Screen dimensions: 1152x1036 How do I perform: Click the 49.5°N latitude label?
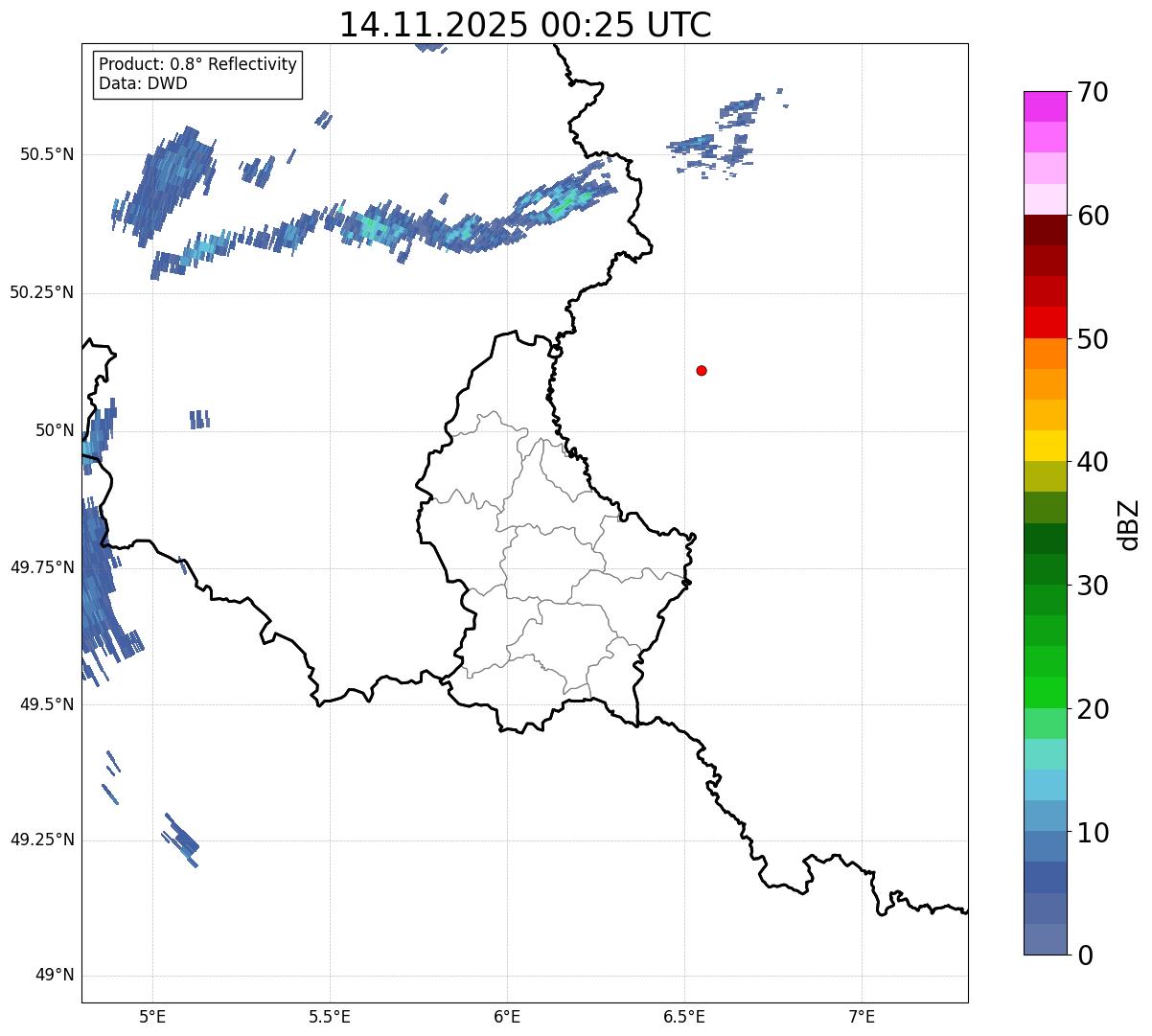pos(48,704)
